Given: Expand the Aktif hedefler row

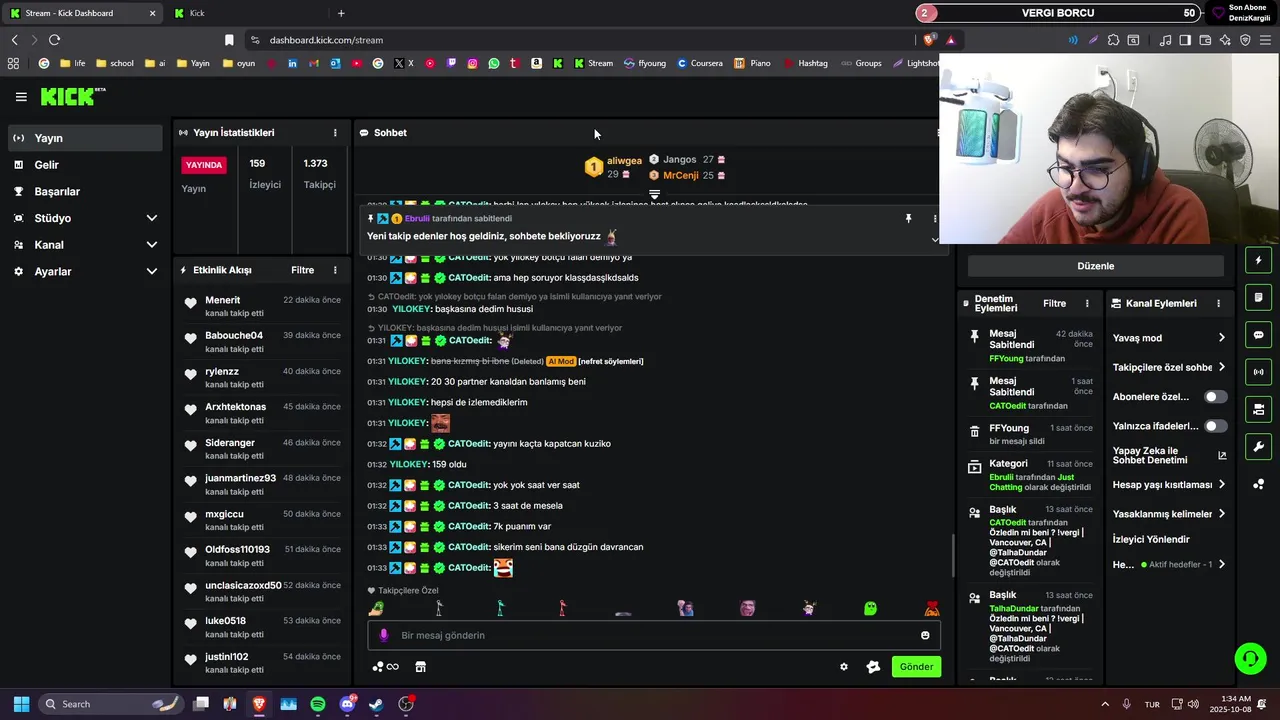Looking at the screenshot, I should coord(1169,564).
